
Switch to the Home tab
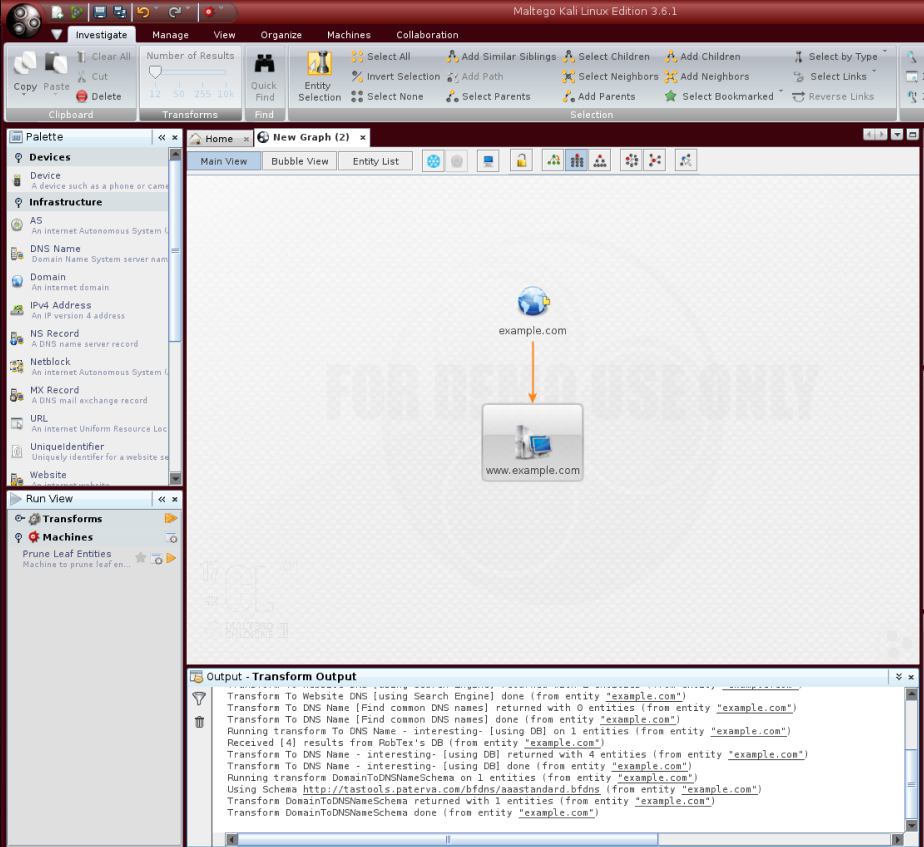tap(218, 139)
